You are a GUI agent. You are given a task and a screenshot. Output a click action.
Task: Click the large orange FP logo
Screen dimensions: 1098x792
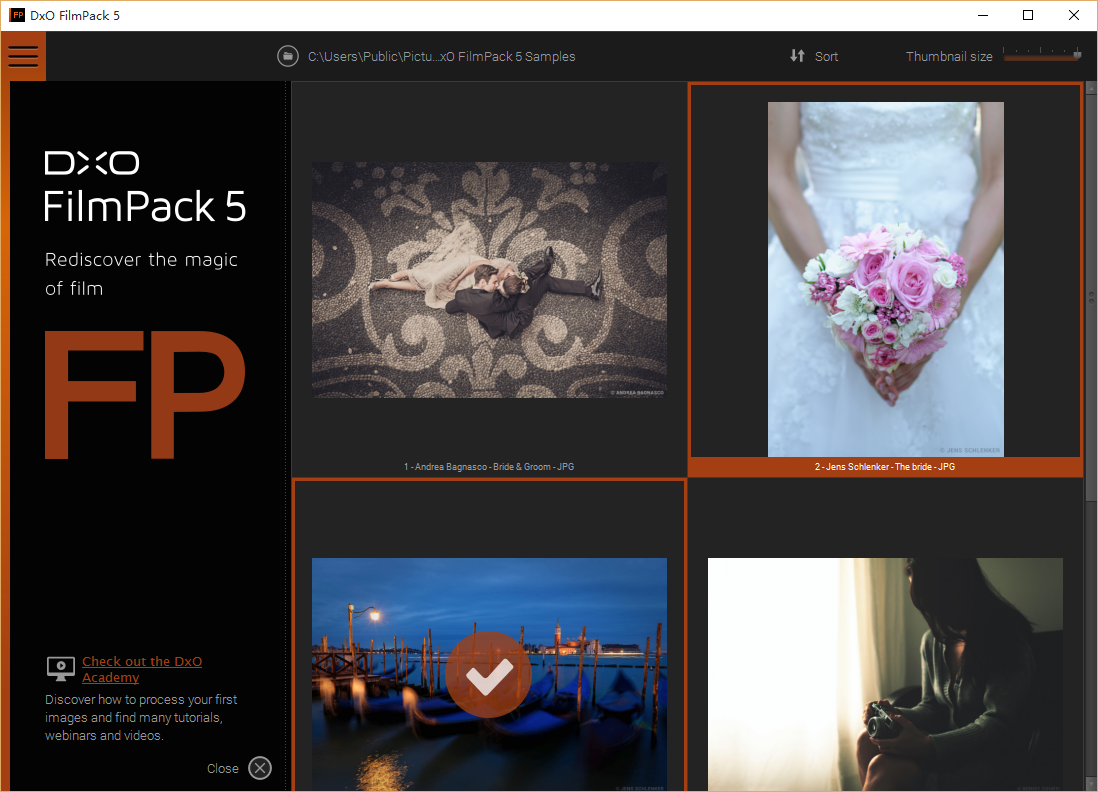coord(145,394)
